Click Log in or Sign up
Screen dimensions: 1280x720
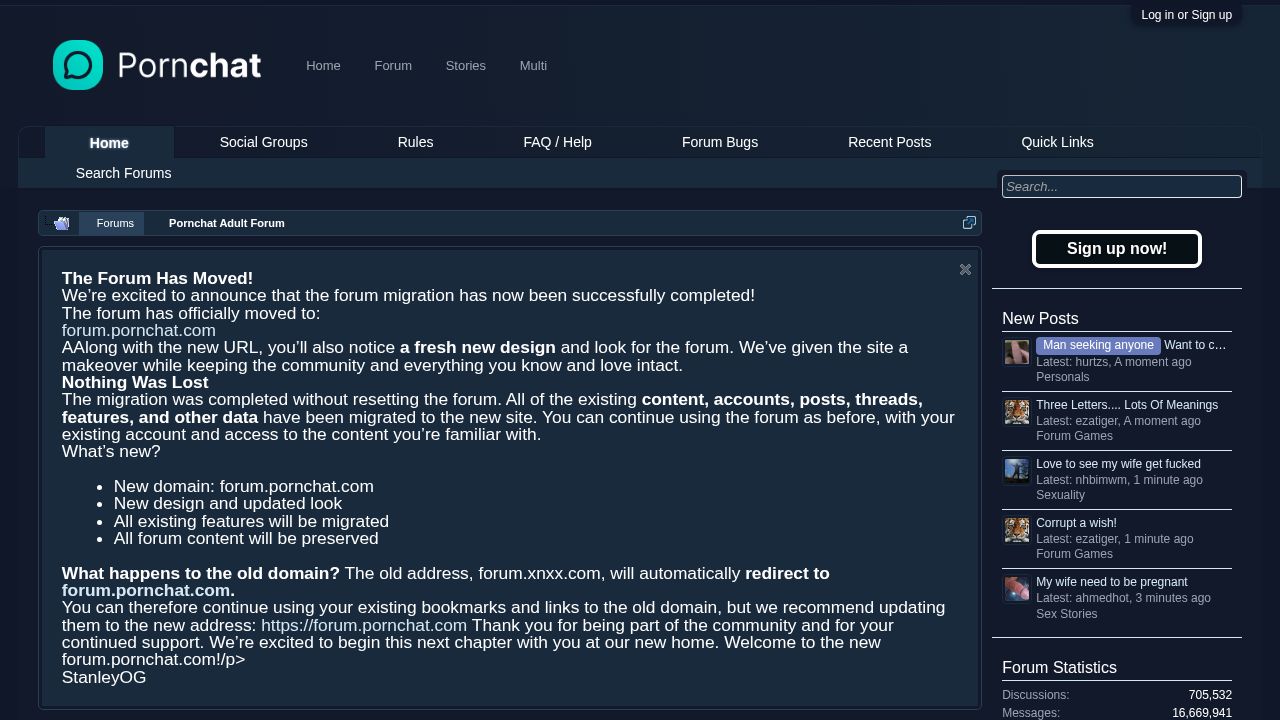pos(1186,15)
